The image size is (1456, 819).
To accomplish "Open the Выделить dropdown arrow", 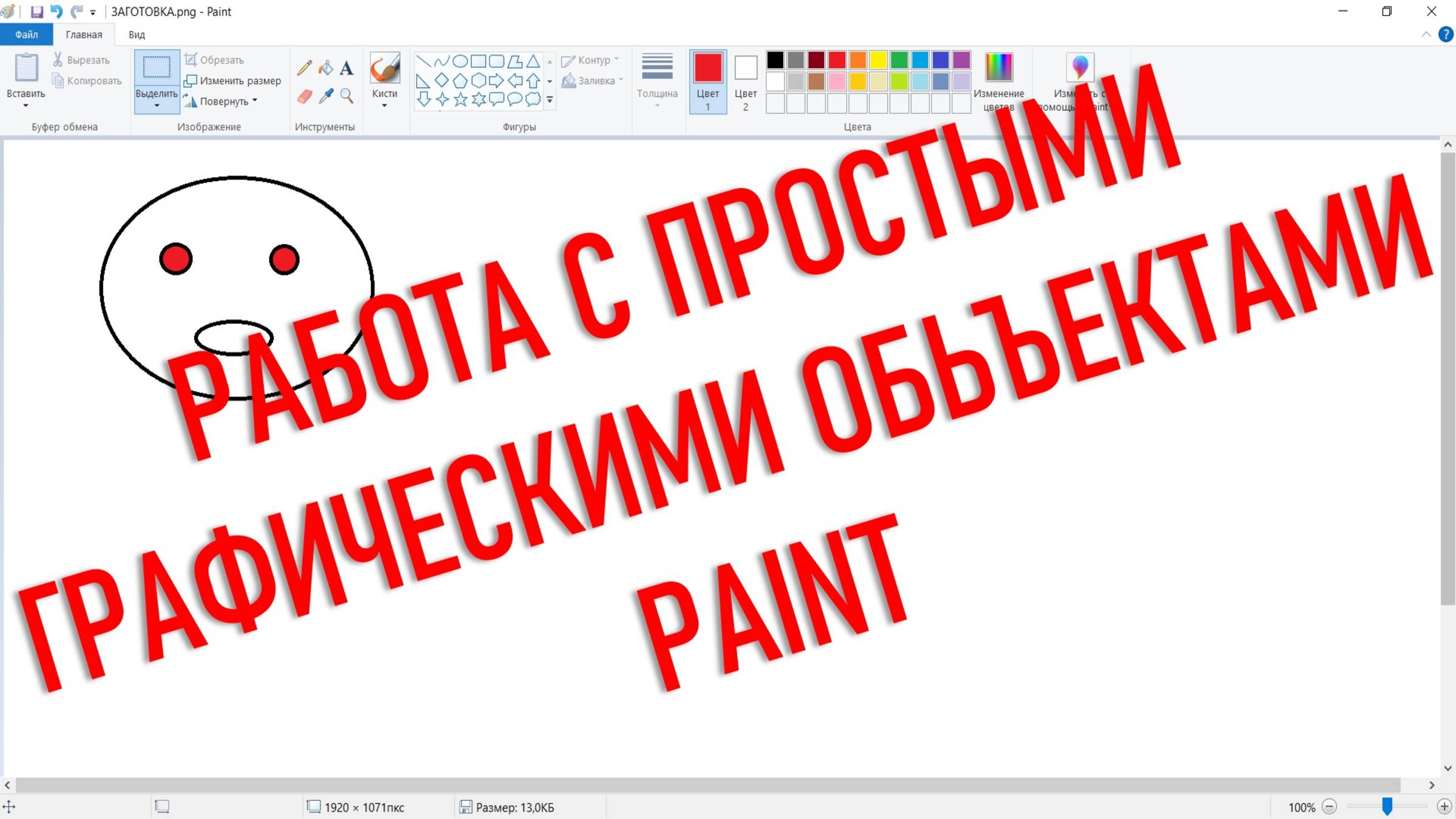I will 157,105.
